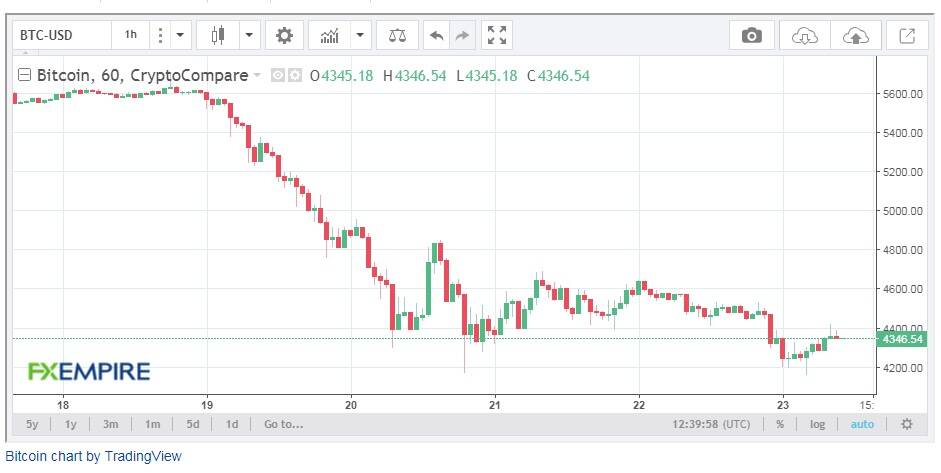Click Go to... date button
Image resolution: width=941 pixels, height=473 pixels.
(x=283, y=424)
